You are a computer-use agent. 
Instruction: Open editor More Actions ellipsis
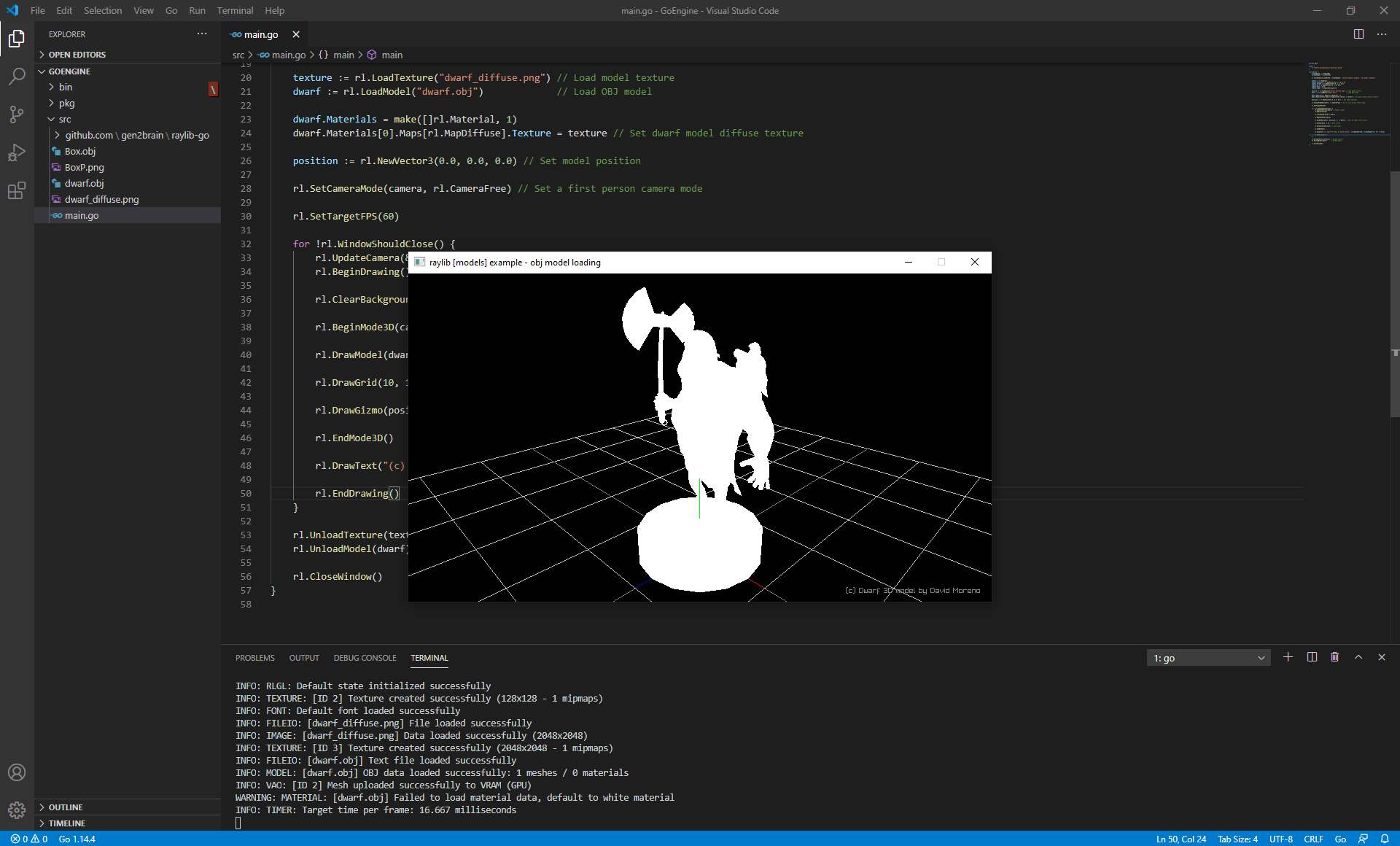pyautogui.click(x=1382, y=34)
